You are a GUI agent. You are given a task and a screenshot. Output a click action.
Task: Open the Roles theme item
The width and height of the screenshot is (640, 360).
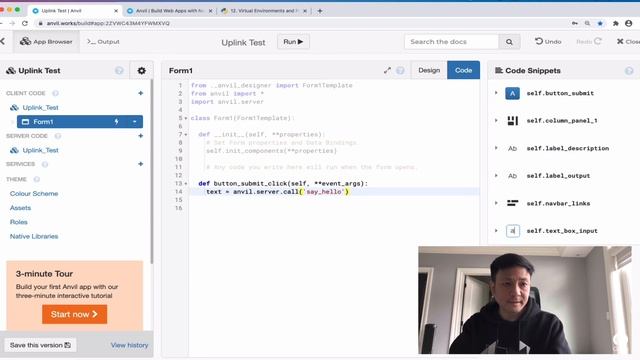pos(19,222)
